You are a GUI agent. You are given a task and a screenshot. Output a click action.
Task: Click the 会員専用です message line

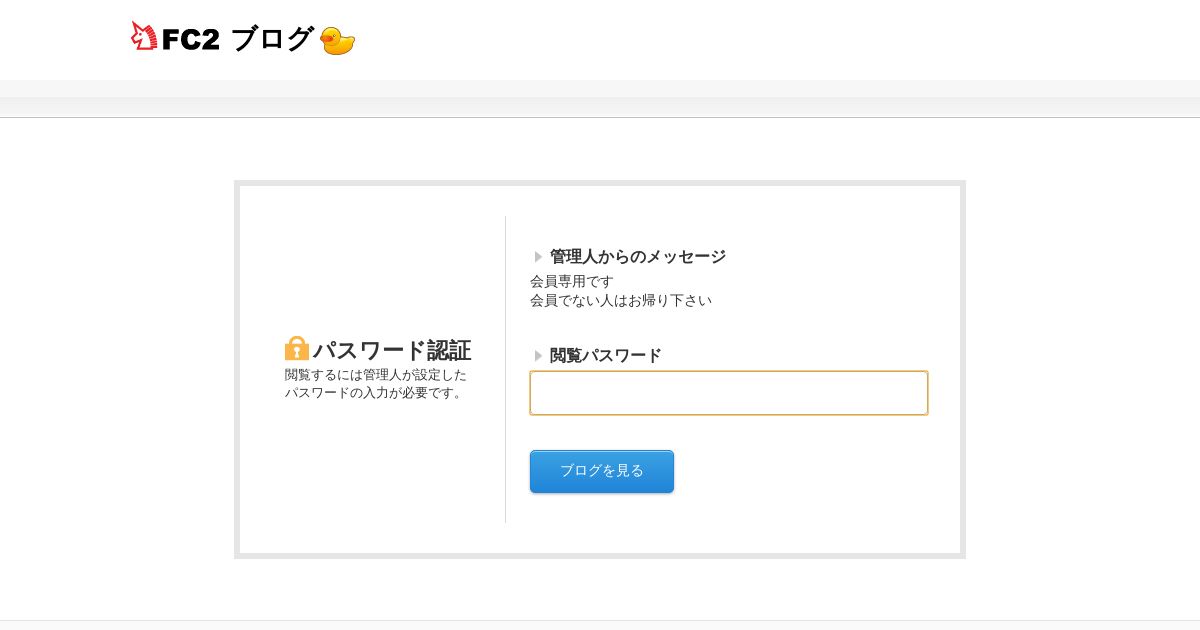coord(572,282)
